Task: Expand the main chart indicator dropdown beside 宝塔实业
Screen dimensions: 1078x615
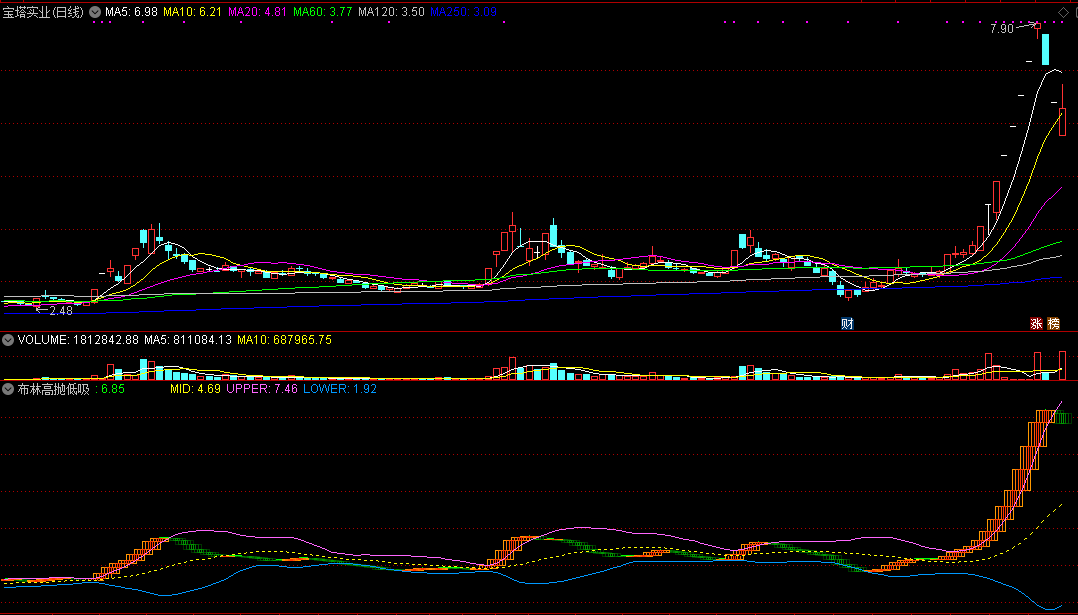Action: (95, 12)
